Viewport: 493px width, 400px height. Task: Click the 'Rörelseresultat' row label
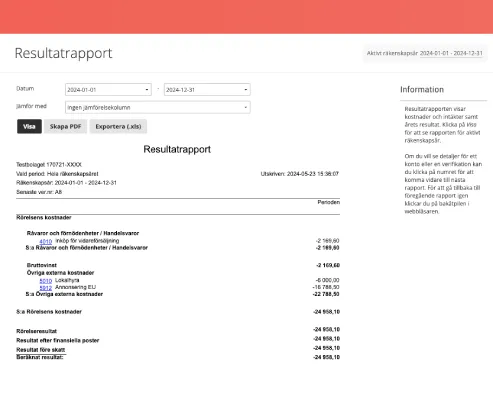click(x=36, y=331)
